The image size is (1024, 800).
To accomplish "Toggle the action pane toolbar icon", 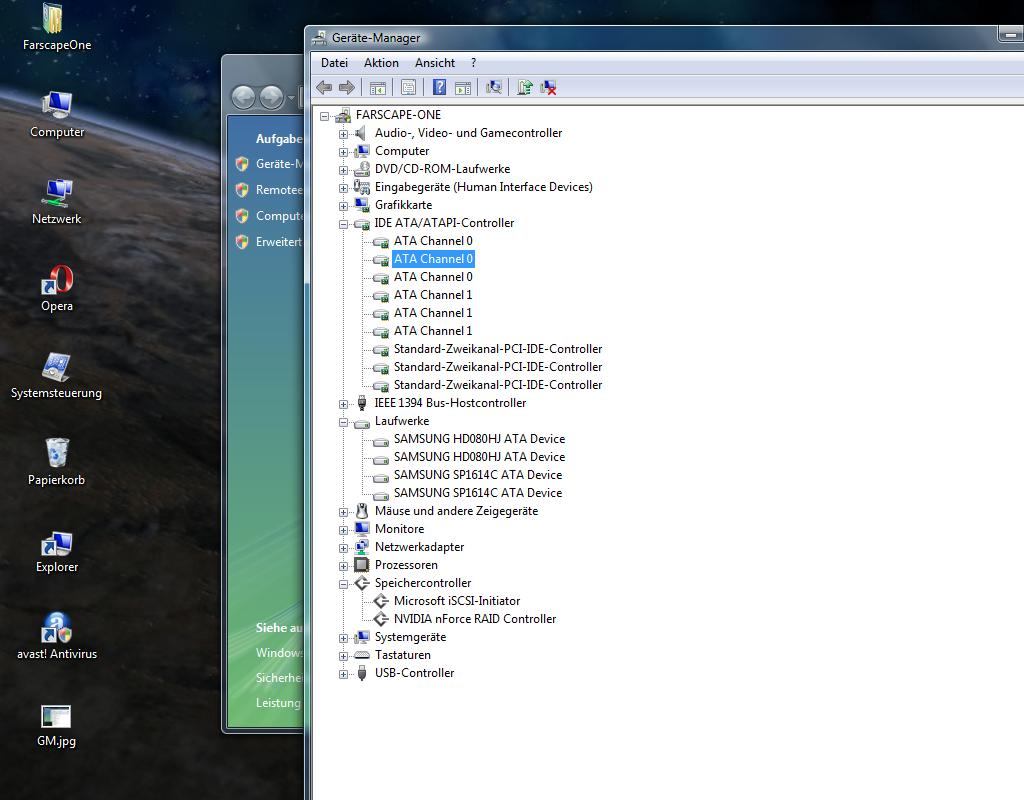I will 463,88.
